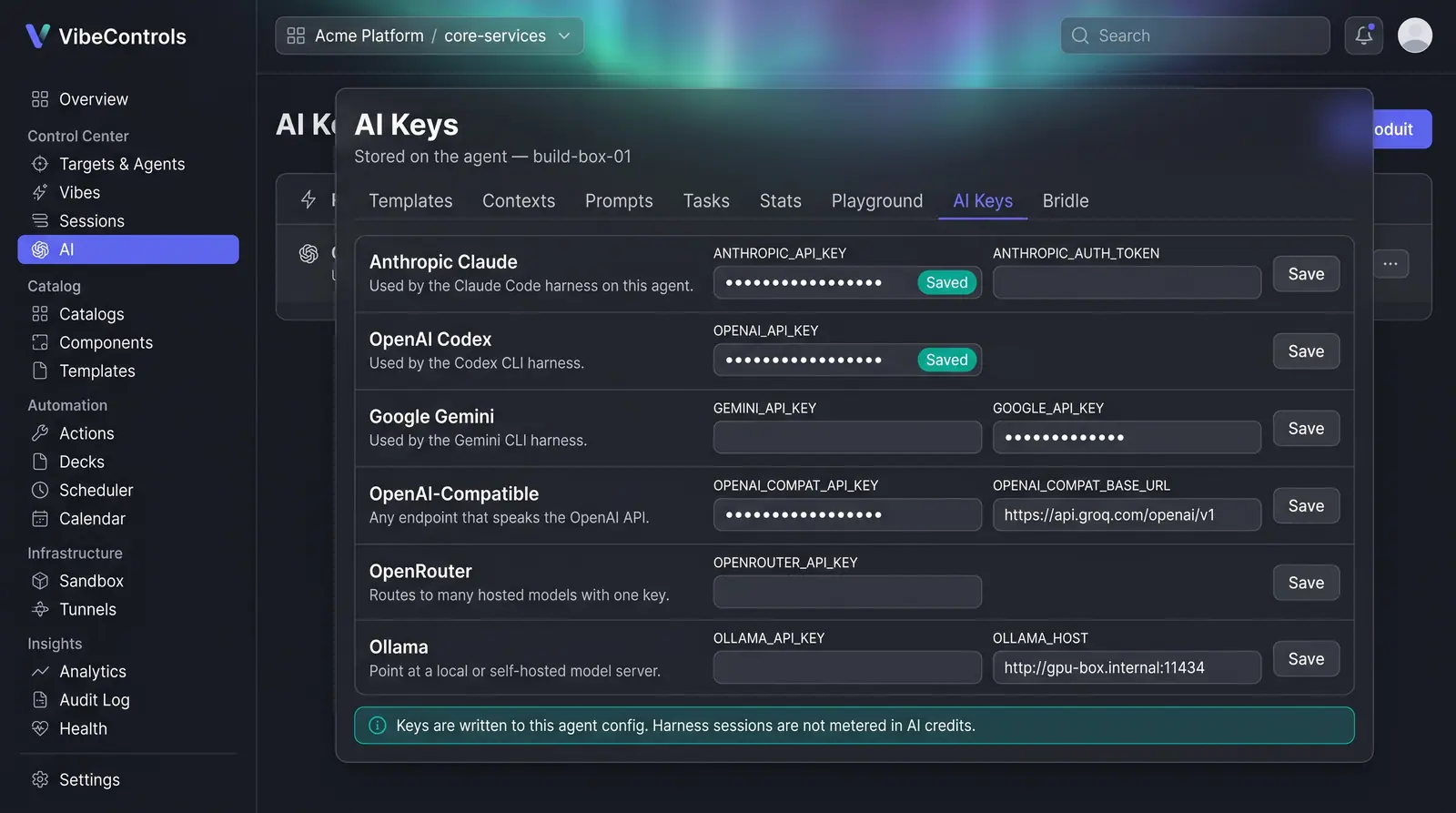Click the GEMINI_API_KEY field

coord(847,437)
